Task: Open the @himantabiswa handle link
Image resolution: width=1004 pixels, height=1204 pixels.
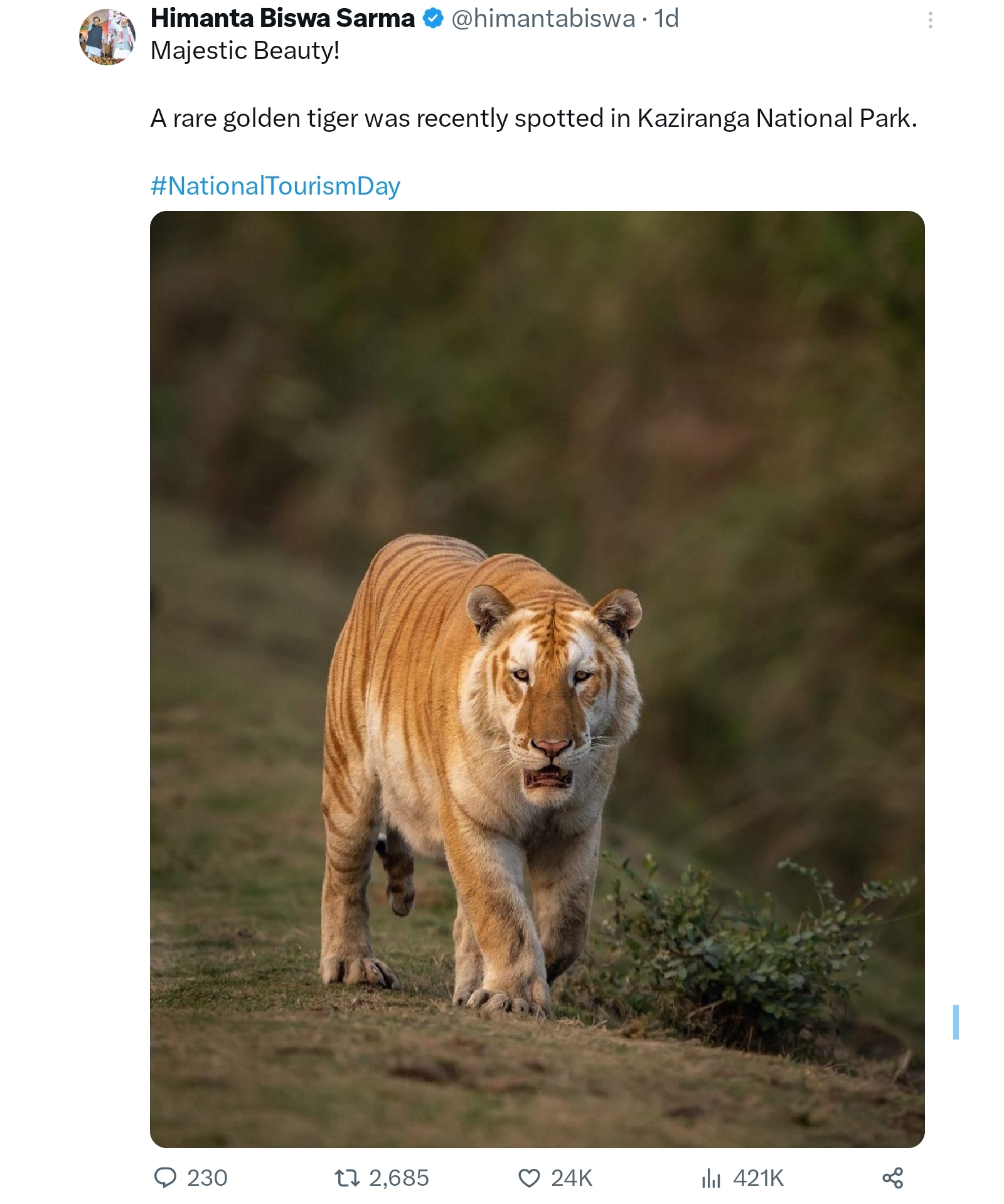Action: [x=543, y=19]
